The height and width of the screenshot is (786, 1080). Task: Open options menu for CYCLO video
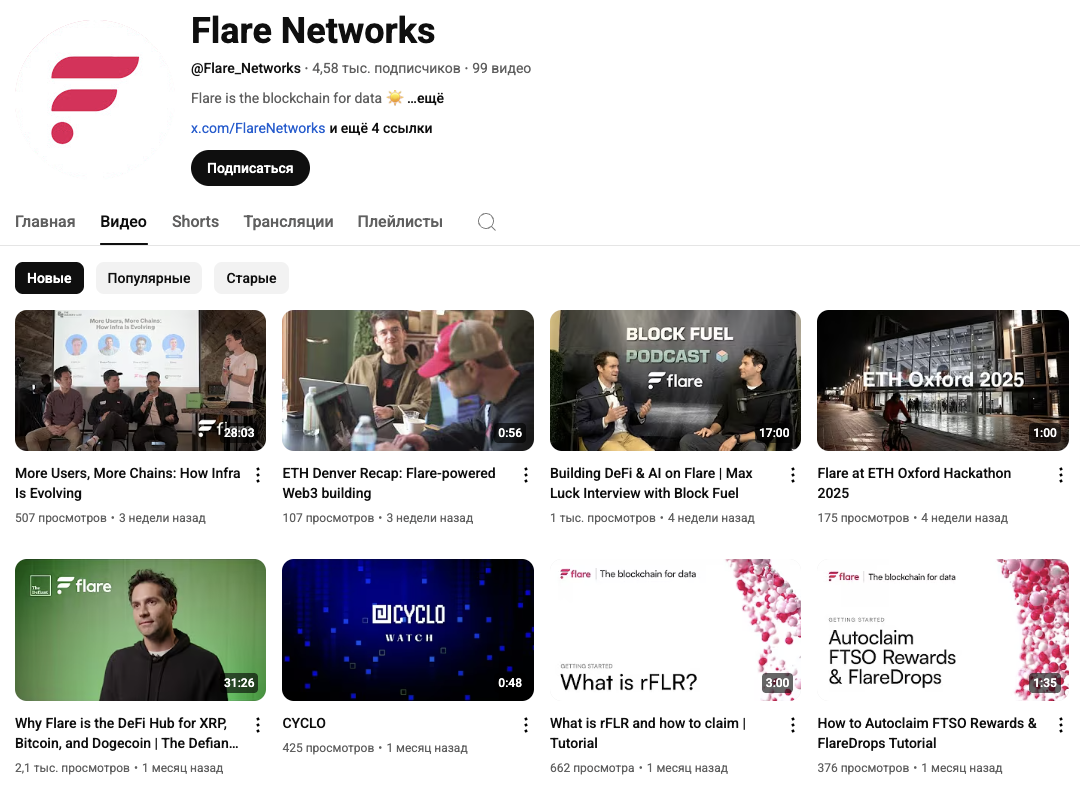coord(526,725)
